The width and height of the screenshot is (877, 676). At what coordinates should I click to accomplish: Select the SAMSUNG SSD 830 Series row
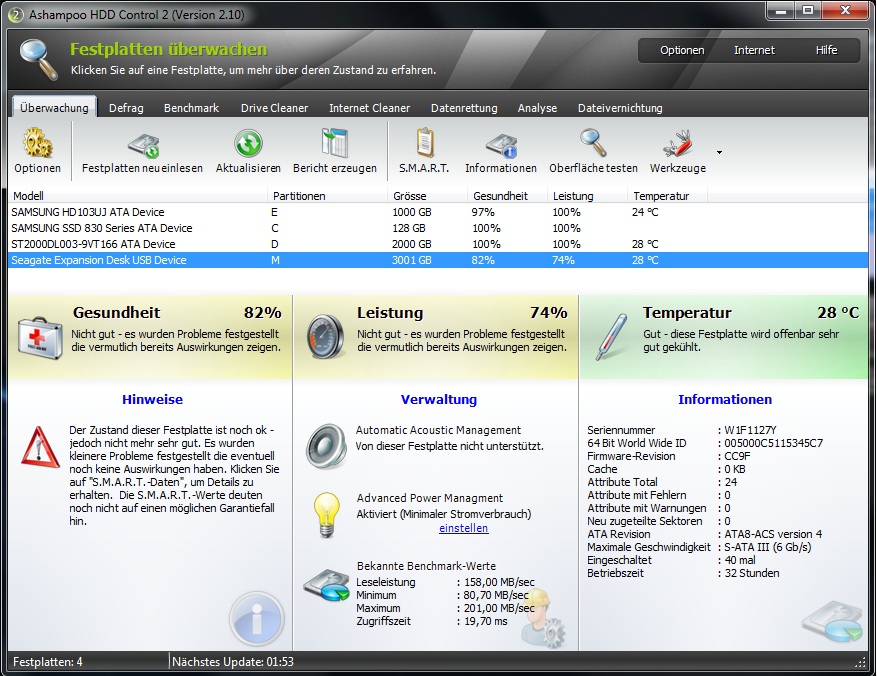pyautogui.click(x=438, y=228)
